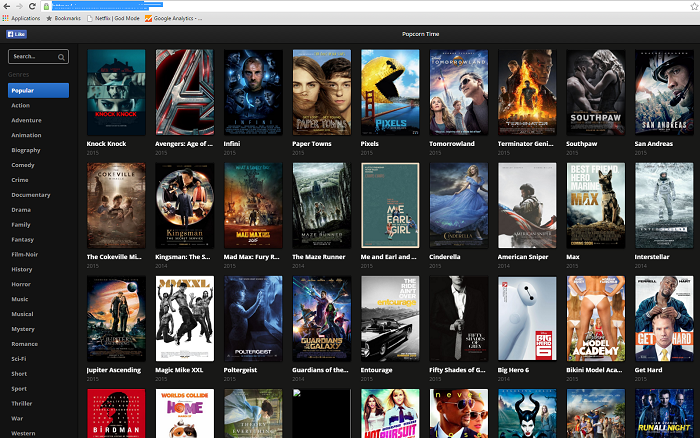Filter by Musical genre
Screen dimensions: 700x438
point(22,314)
